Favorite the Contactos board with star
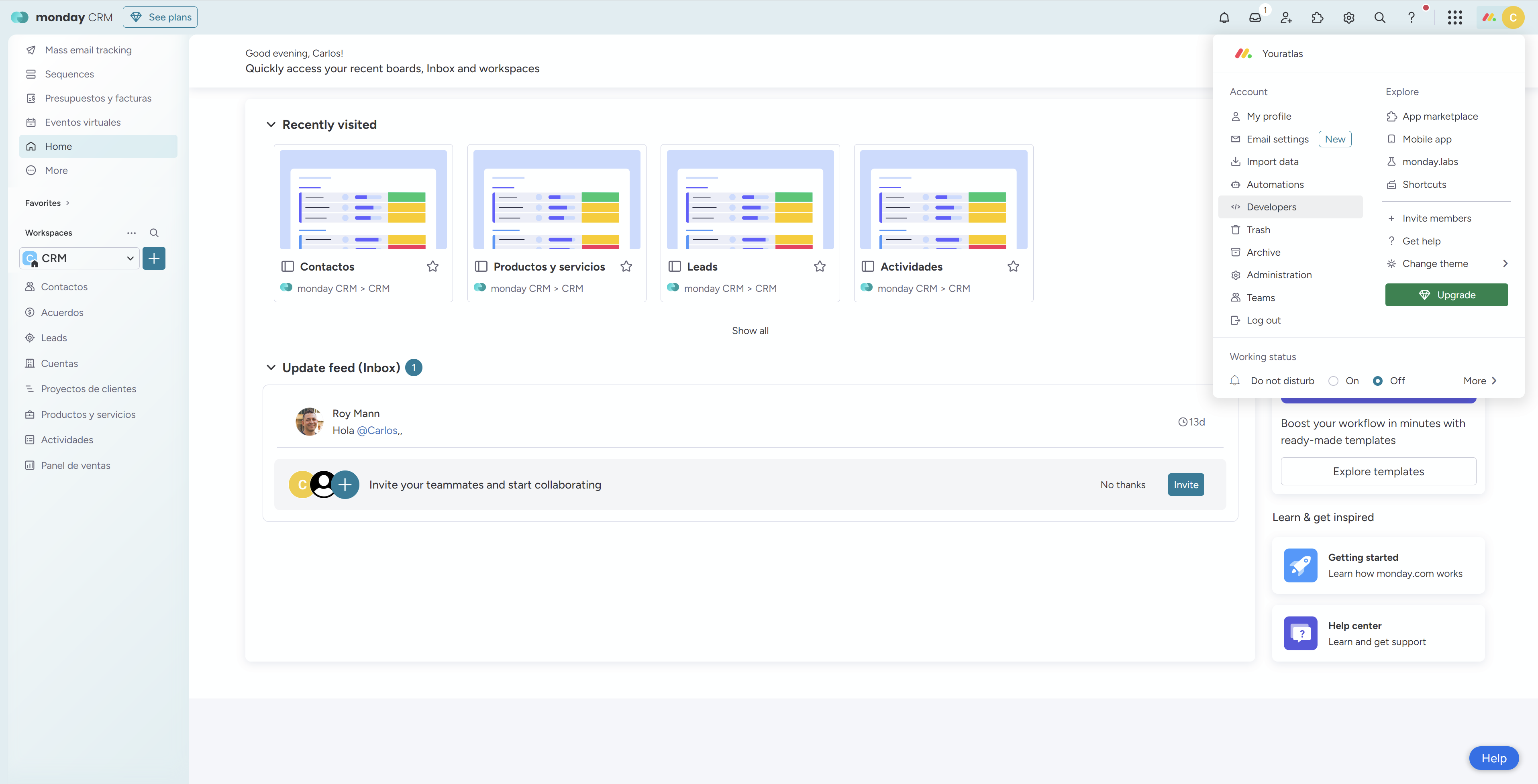 pyautogui.click(x=433, y=266)
